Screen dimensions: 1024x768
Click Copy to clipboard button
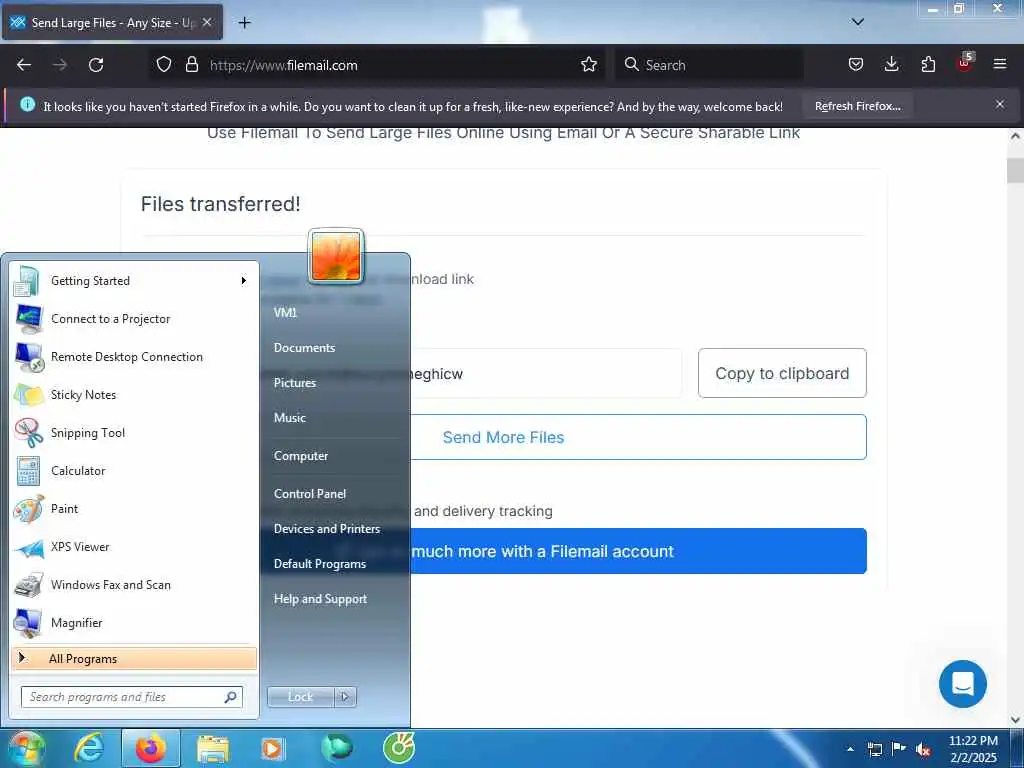[782, 373]
